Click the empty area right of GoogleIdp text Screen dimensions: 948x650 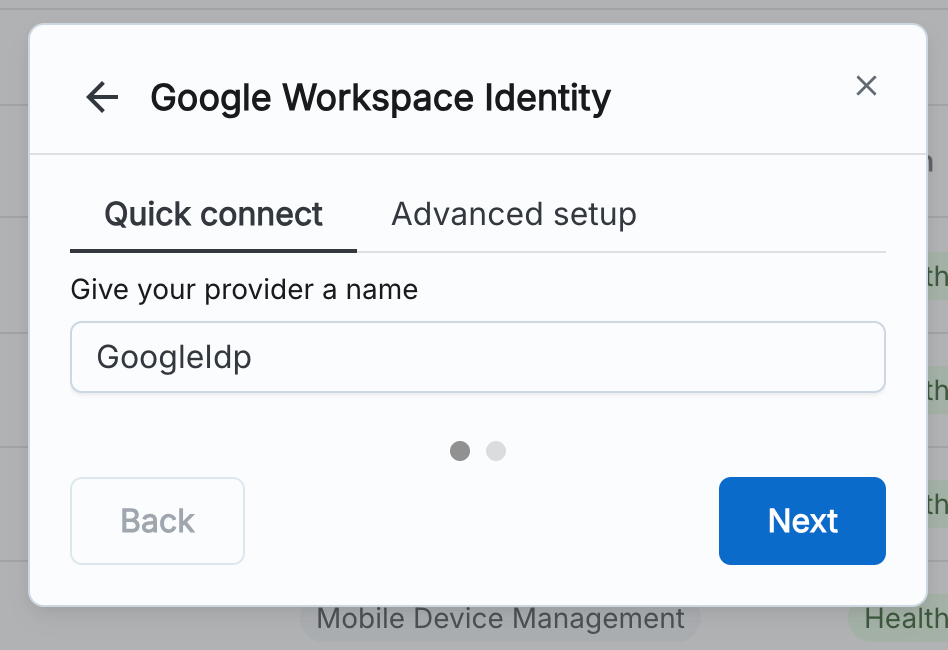click(x=600, y=357)
